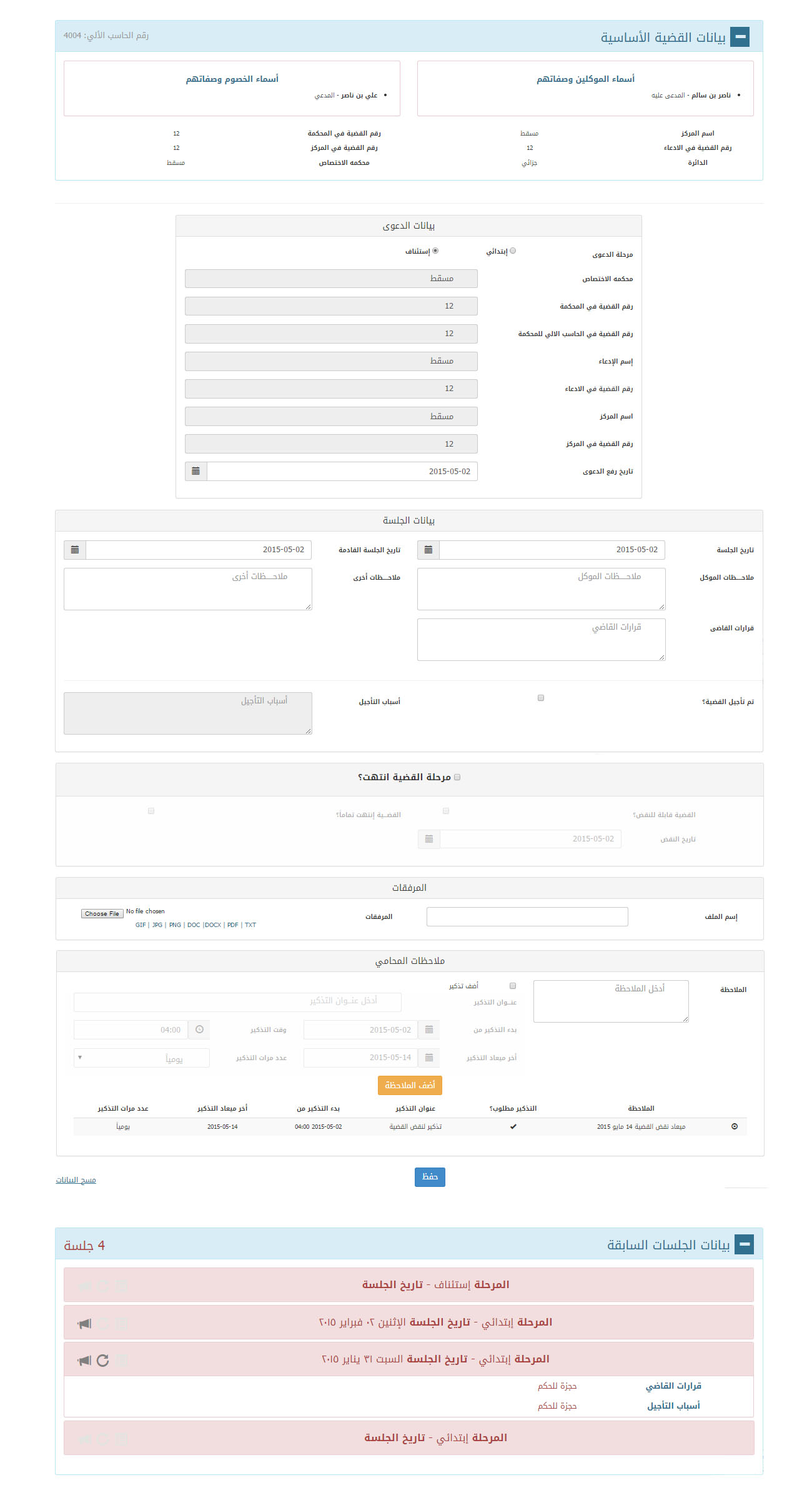Click megaphone icon in ٠٢ فبراير session row
The height and width of the screenshot is (1498, 812).
(x=84, y=1323)
